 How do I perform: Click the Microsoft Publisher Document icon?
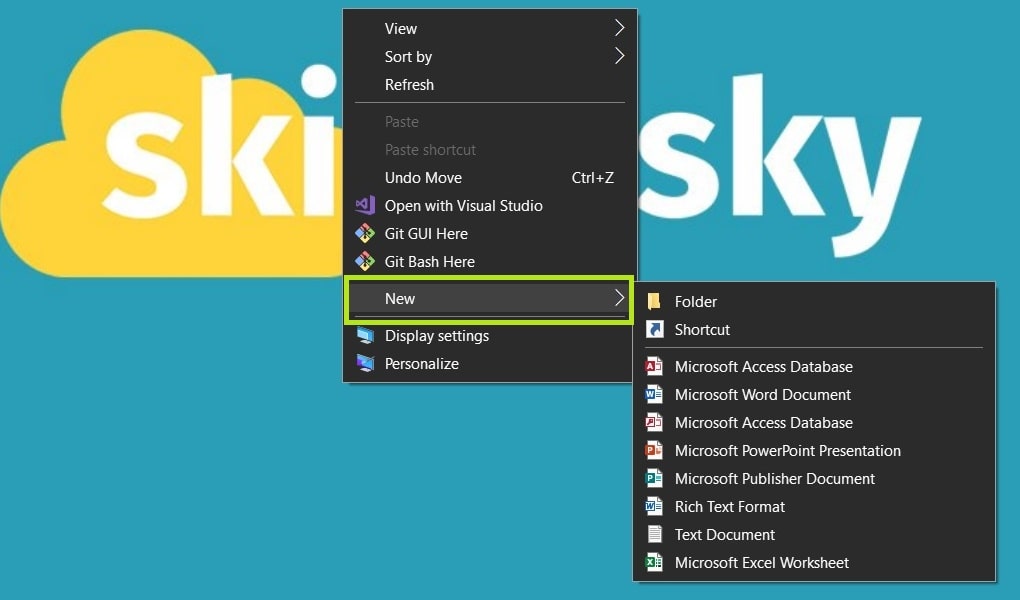click(654, 478)
